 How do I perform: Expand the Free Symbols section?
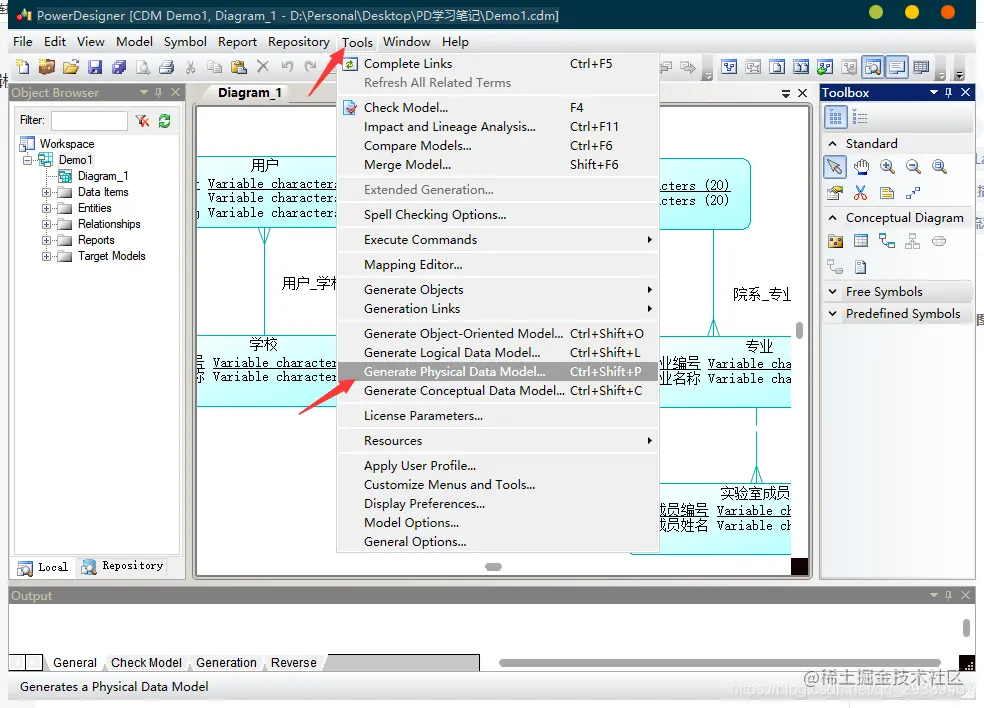click(832, 292)
